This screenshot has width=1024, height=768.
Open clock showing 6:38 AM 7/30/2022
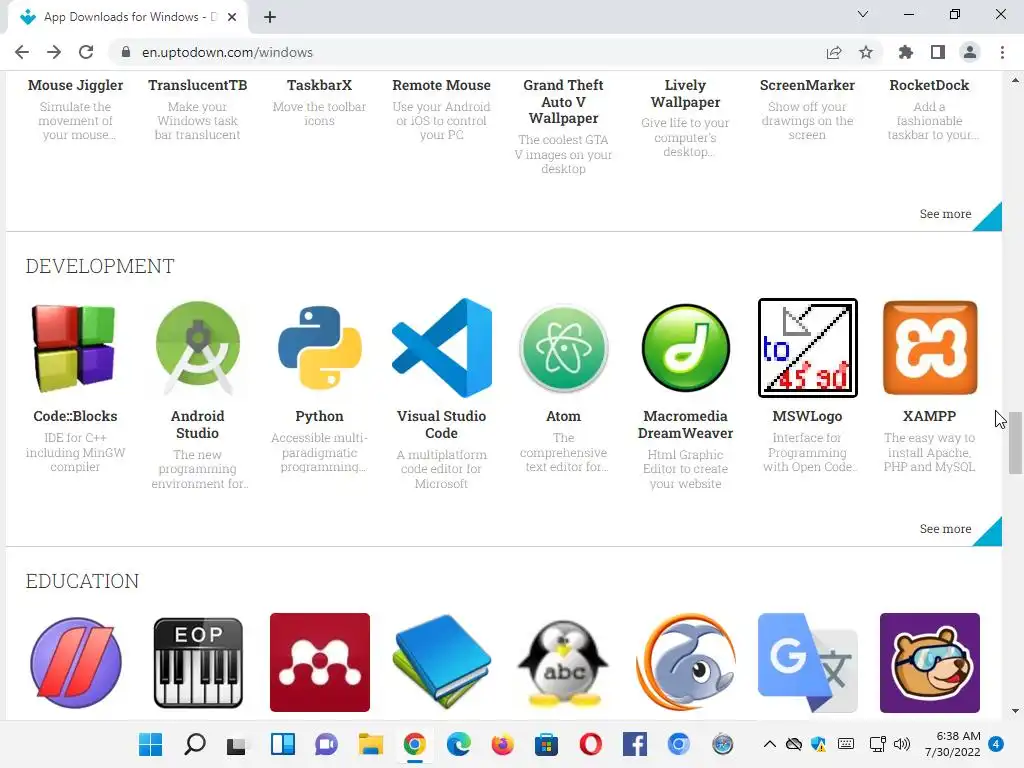[953, 744]
